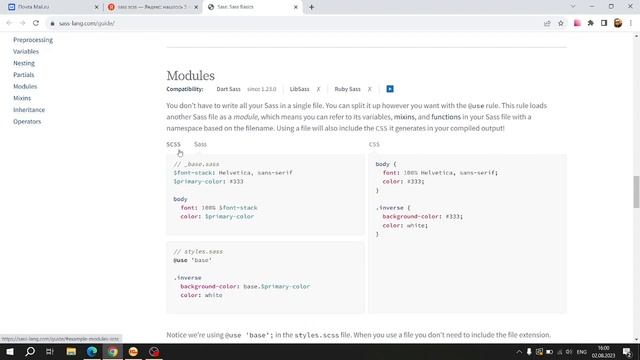640x360 pixels.
Task: Click the Modules heading
Action: point(191,76)
